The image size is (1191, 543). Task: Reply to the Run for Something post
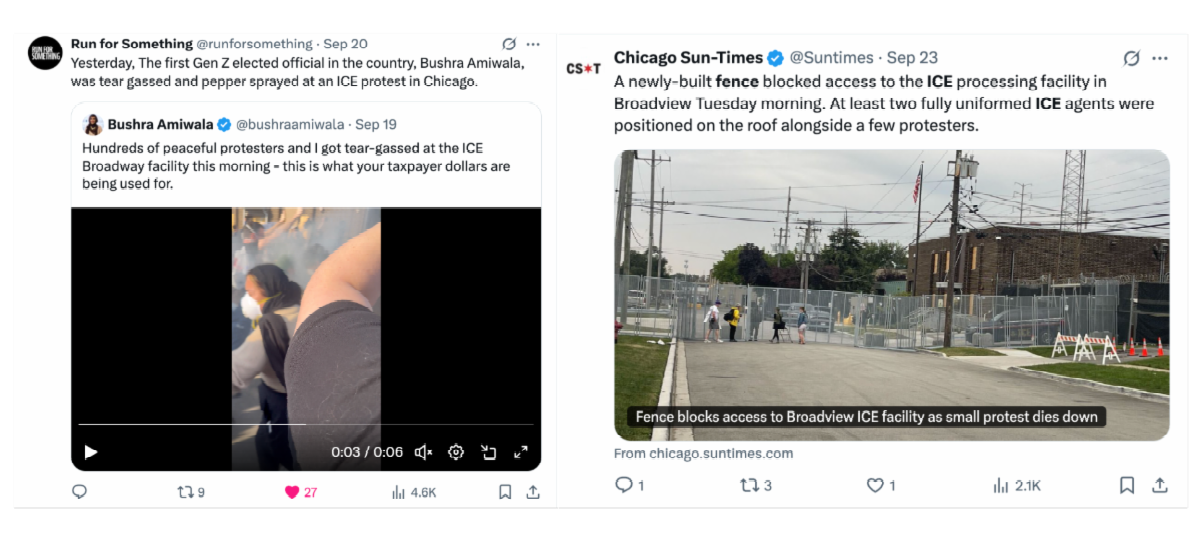[79, 492]
